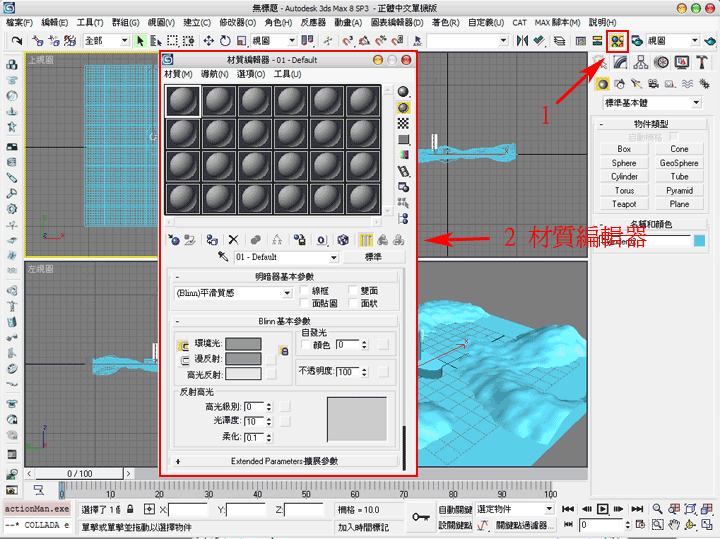Select the second material sample slot
Screen dimensions: 720x539
(x=219, y=101)
